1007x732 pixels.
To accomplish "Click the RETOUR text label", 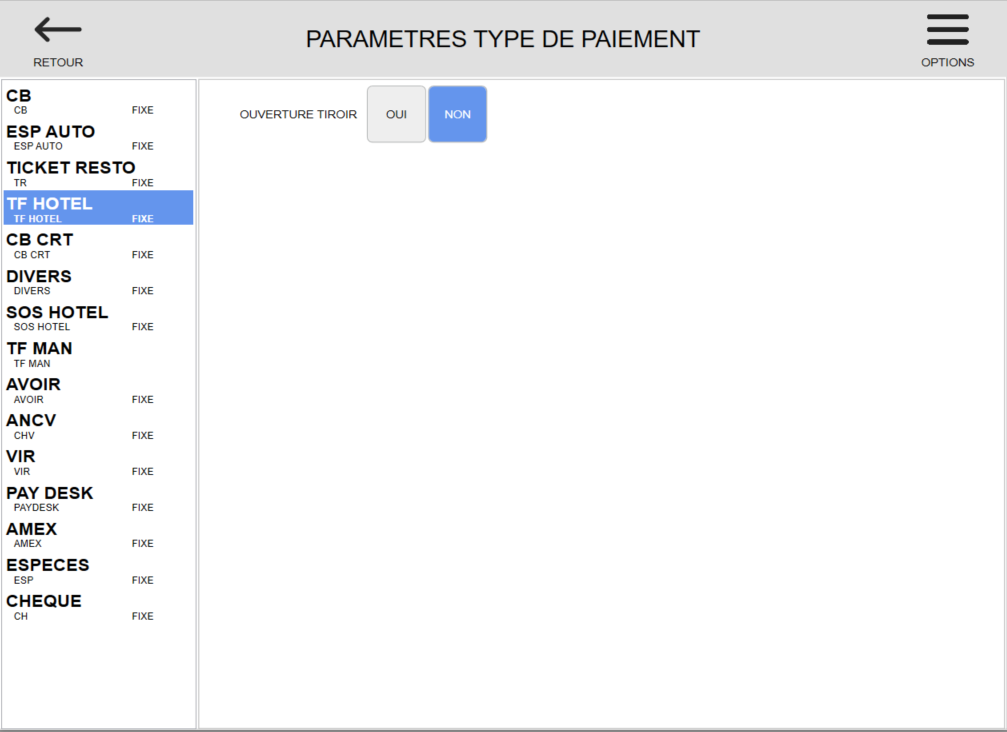I will 58,62.
